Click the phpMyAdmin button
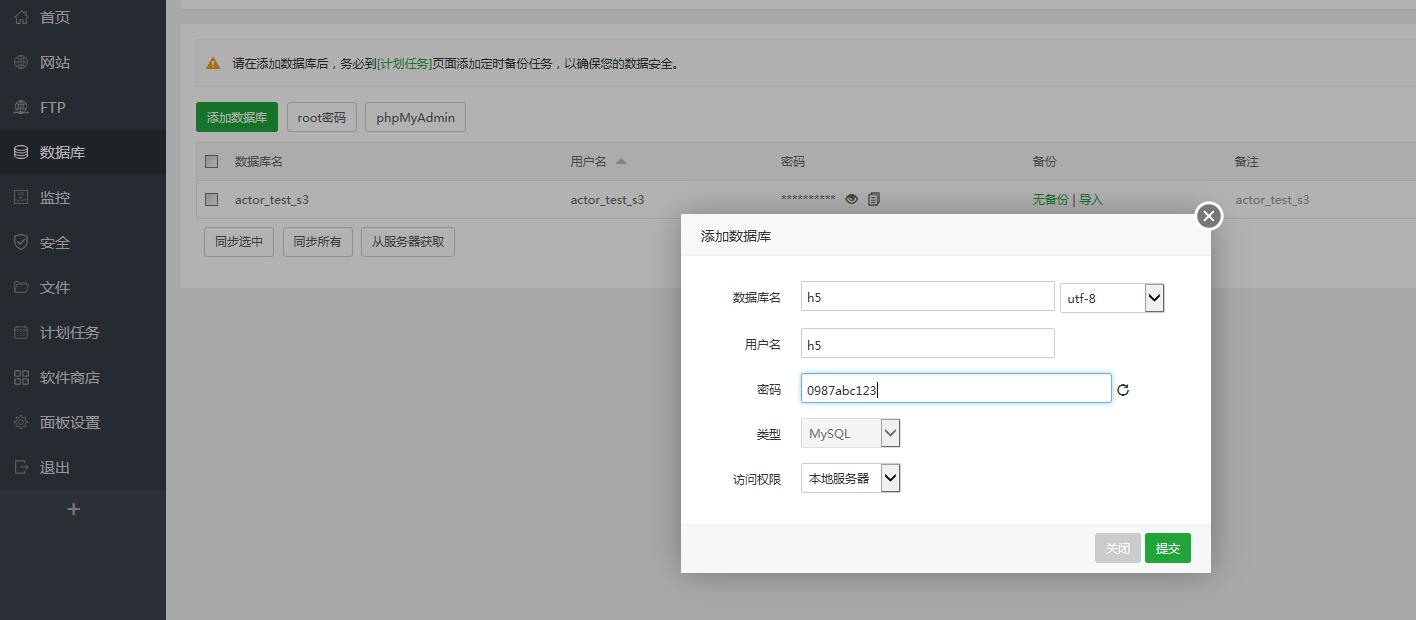1416x620 pixels. 415,117
